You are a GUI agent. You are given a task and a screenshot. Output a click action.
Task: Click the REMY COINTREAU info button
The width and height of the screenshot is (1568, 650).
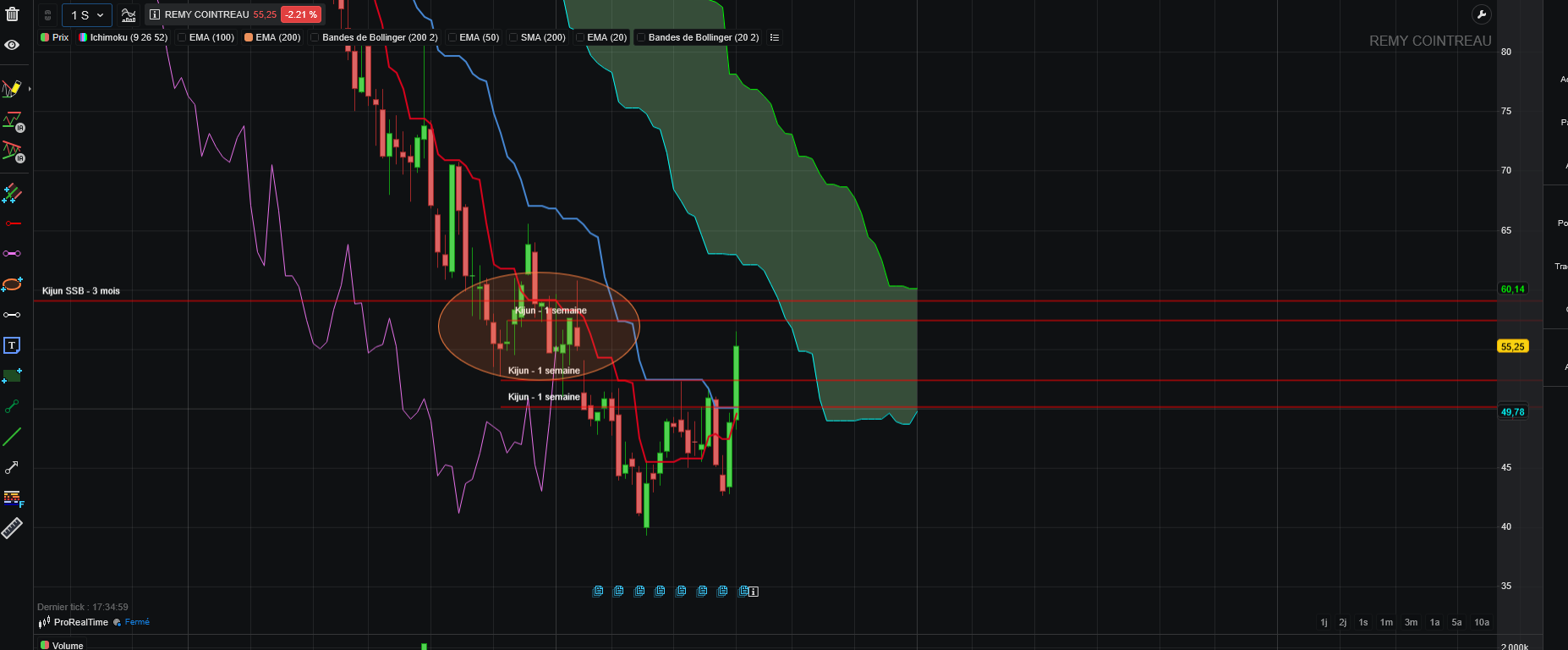155,14
